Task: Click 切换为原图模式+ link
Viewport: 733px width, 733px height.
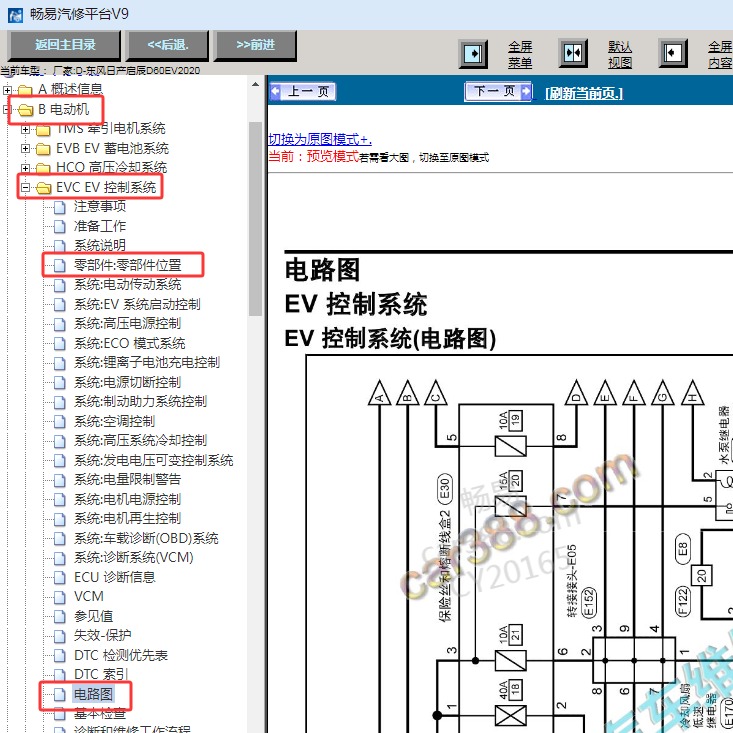Action: [320, 139]
